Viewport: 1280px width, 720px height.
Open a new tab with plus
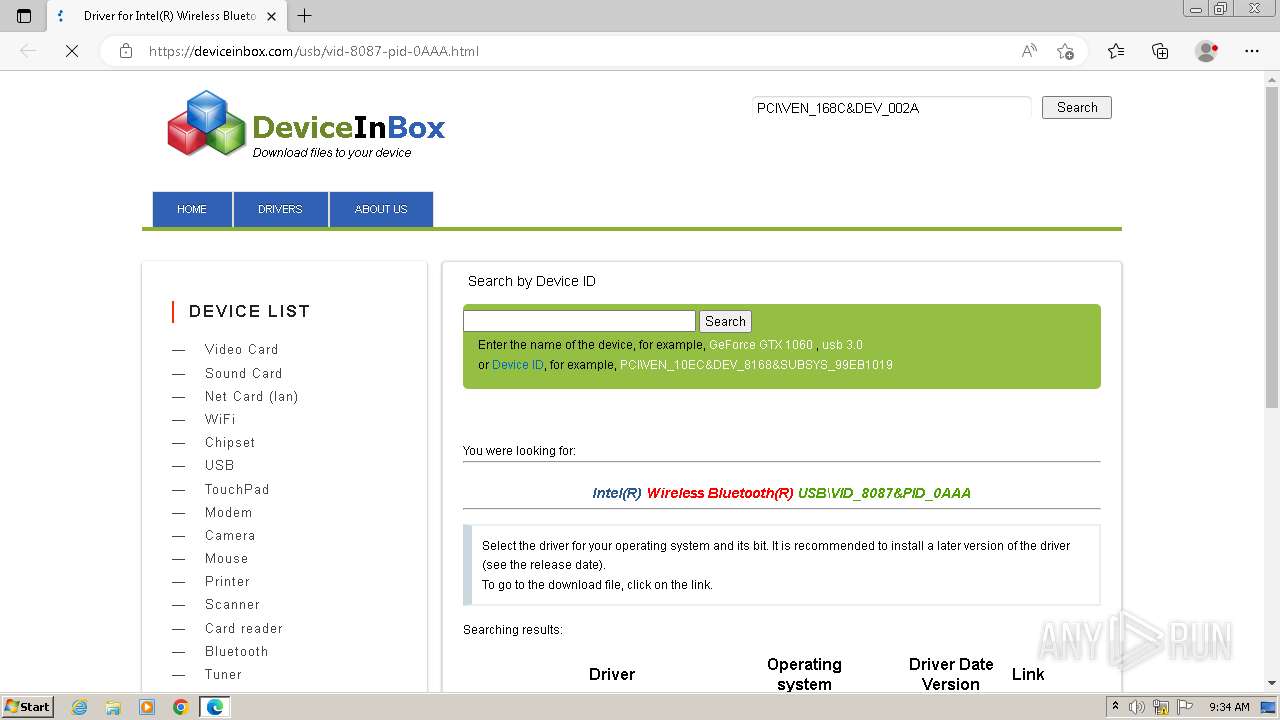coord(305,15)
